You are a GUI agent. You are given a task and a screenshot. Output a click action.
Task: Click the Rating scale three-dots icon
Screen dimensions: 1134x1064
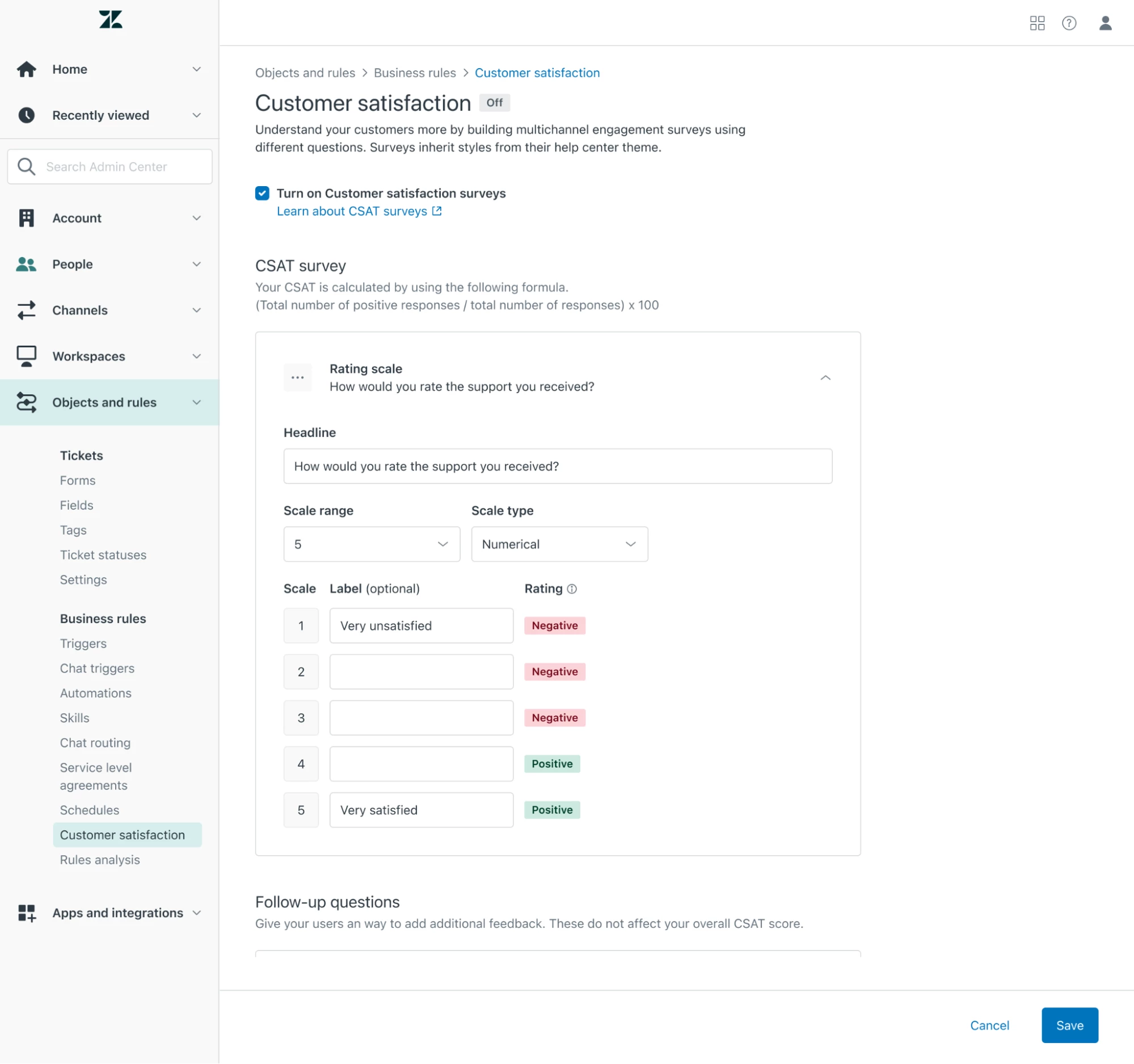(297, 378)
